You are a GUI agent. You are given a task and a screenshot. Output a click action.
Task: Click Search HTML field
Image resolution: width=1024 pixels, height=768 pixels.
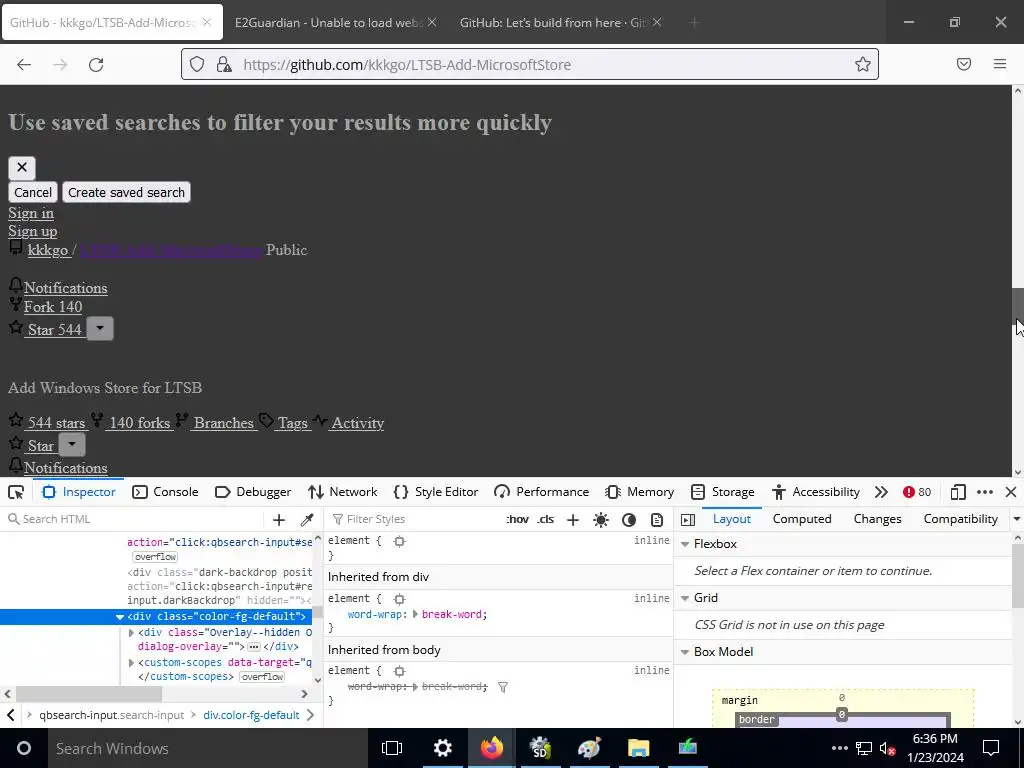click(x=134, y=519)
